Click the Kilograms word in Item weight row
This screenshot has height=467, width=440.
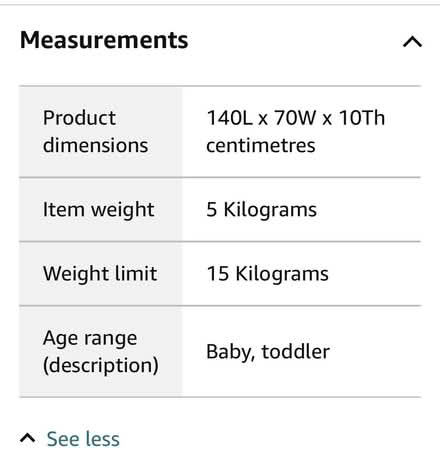270,210
